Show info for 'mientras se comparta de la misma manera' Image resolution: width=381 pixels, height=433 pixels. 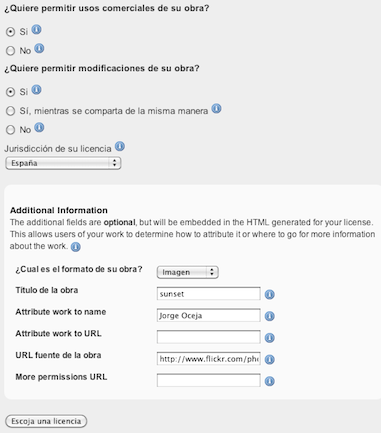(217, 109)
